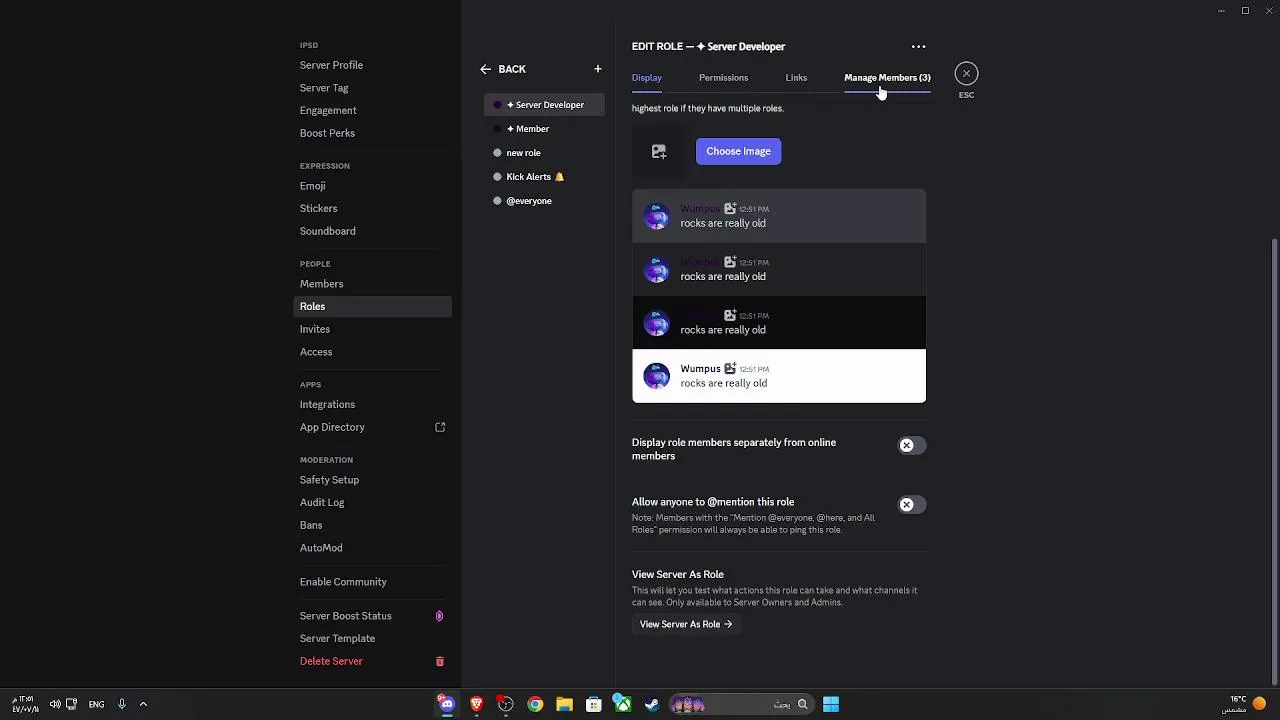Click View Server As Role link
The width and height of the screenshot is (1280, 720).
coord(686,624)
